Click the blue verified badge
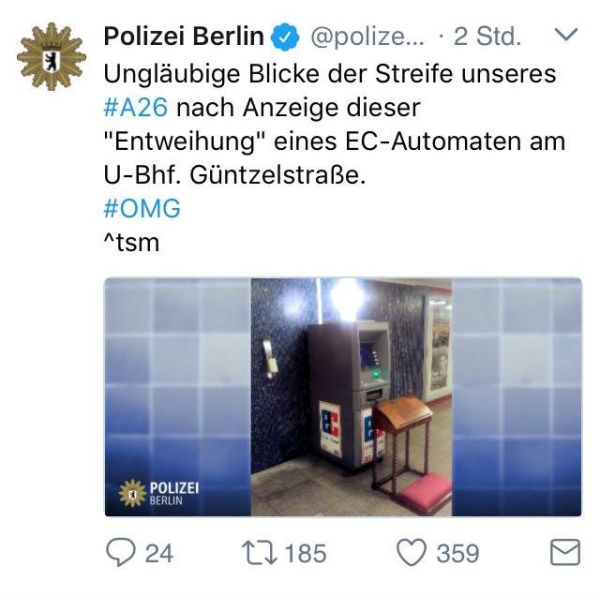 point(285,37)
